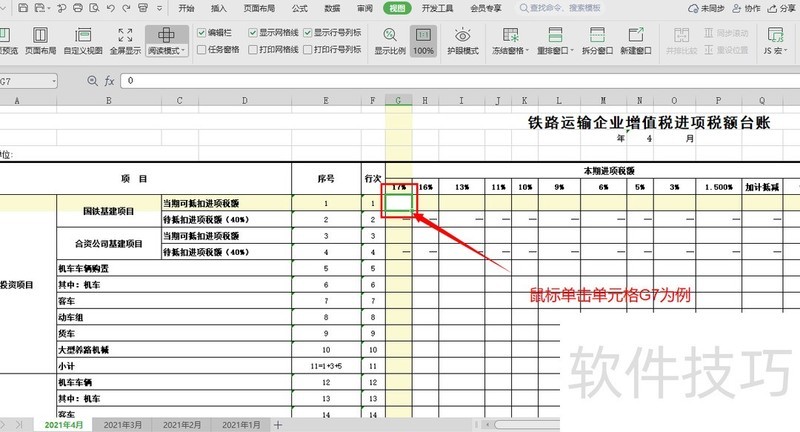Open the JS 宏 macro dropdown

(776, 40)
